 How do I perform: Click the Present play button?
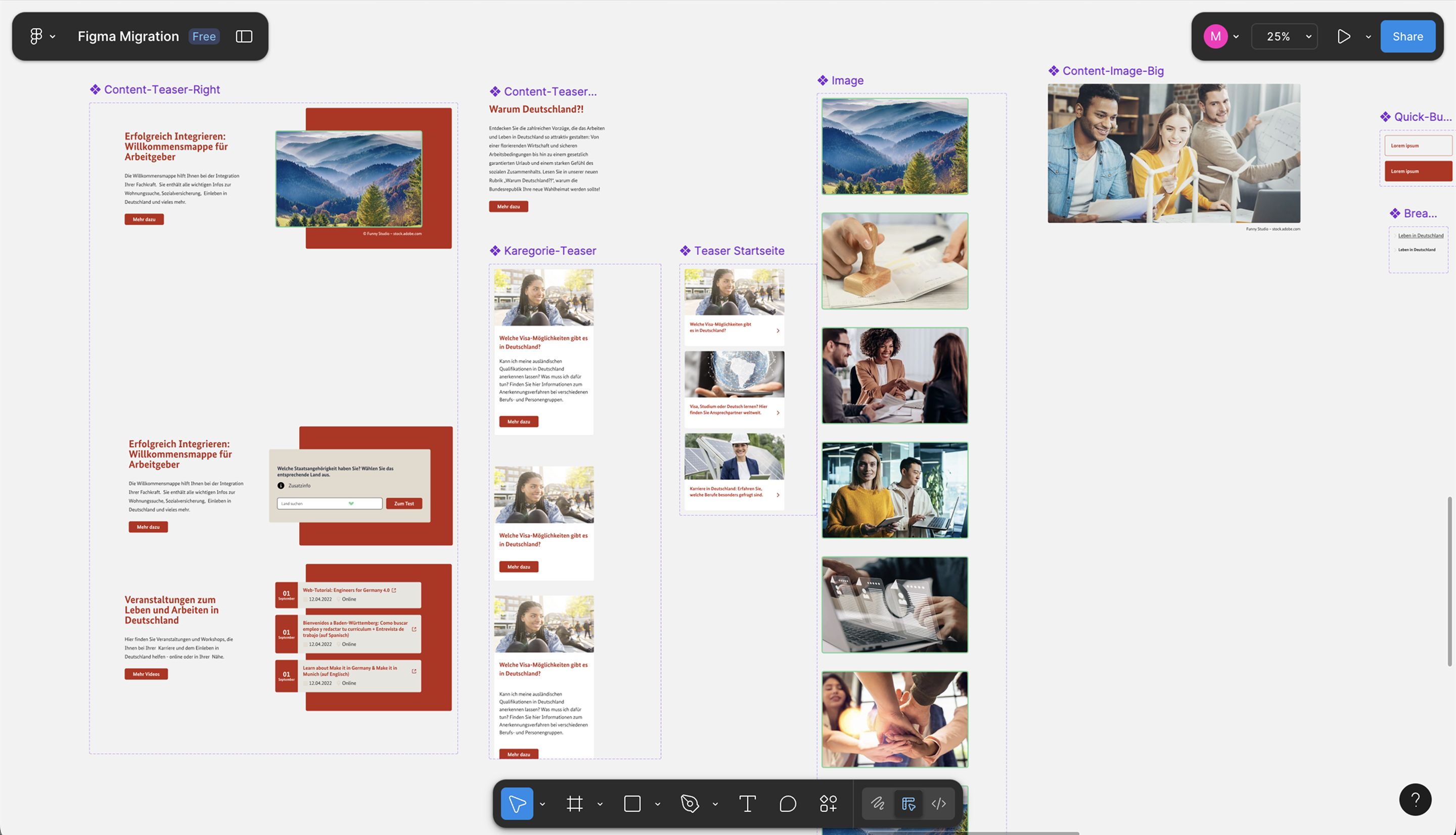click(1344, 36)
